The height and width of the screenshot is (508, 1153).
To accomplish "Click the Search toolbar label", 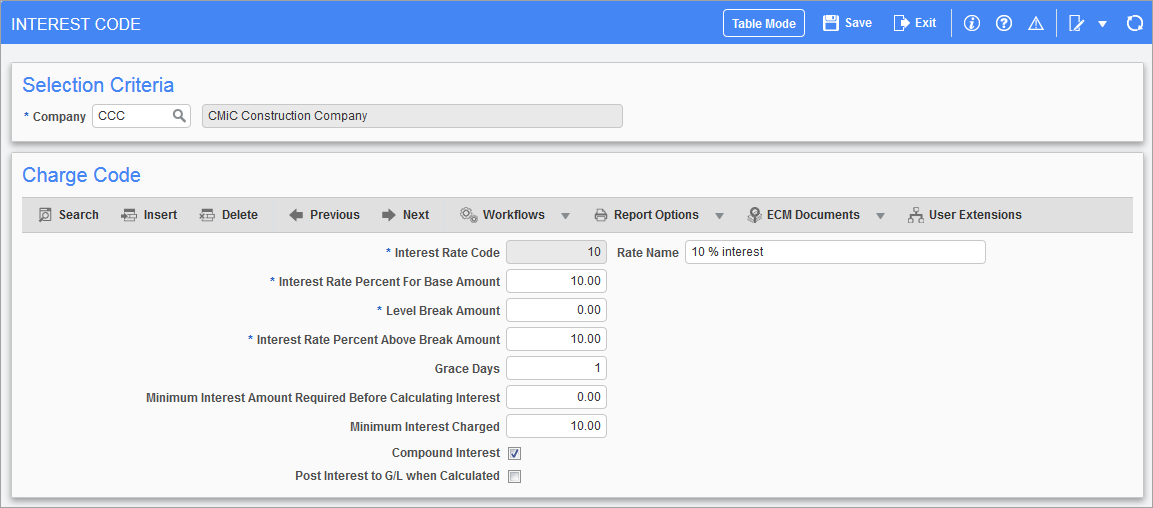I will [x=79, y=215].
